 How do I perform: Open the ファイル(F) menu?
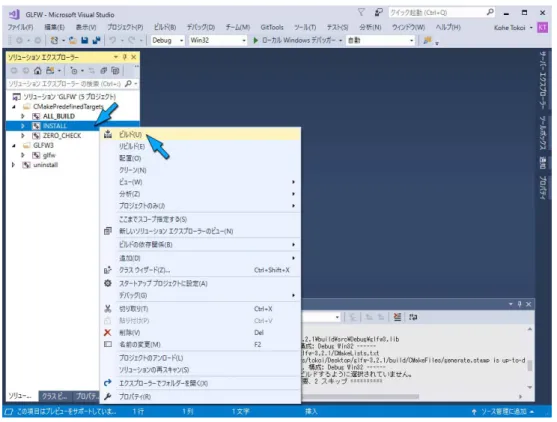click(x=21, y=27)
